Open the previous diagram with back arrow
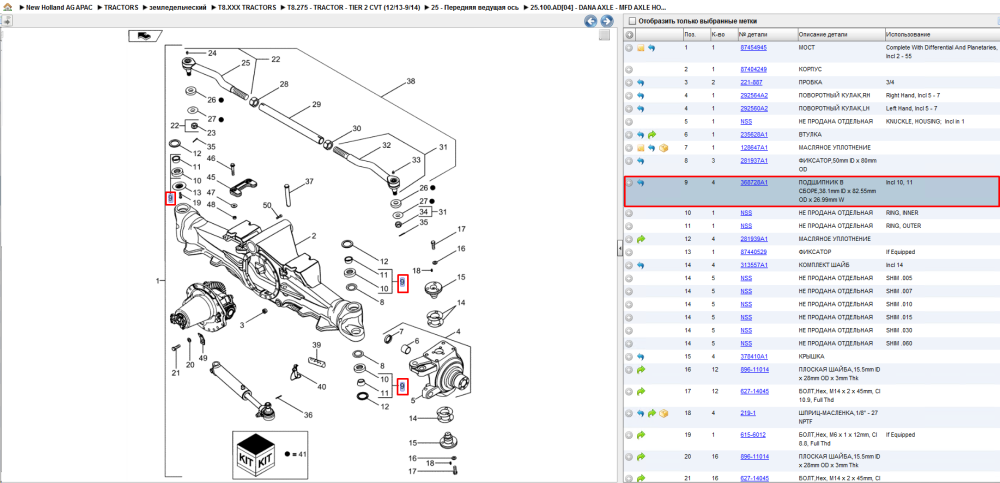This screenshot has height=483, width=1000. (x=591, y=21)
